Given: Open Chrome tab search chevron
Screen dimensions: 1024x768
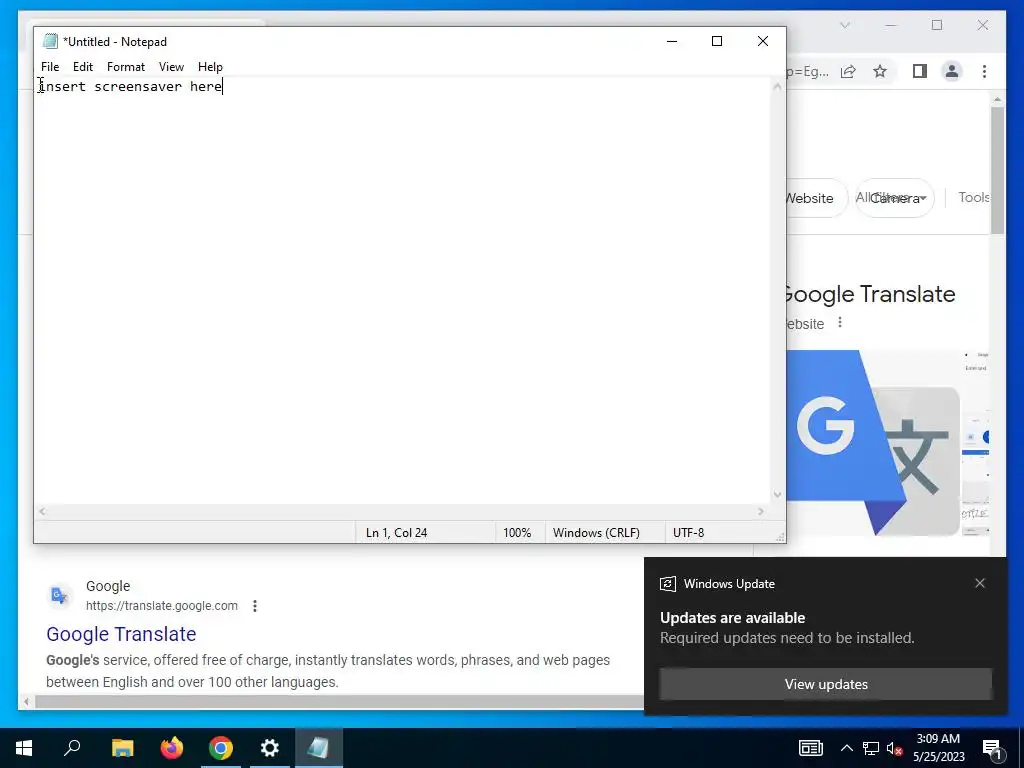Looking at the screenshot, I should (844, 25).
